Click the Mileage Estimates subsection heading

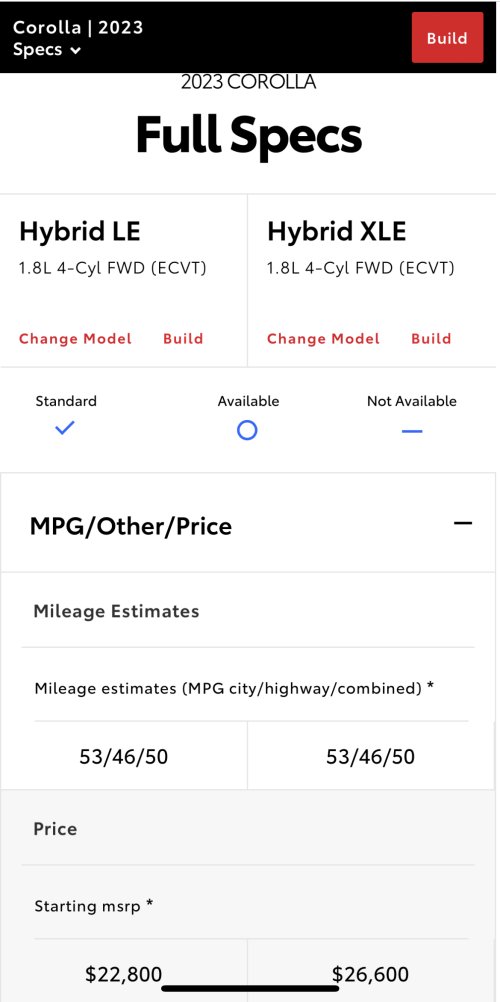click(x=116, y=612)
